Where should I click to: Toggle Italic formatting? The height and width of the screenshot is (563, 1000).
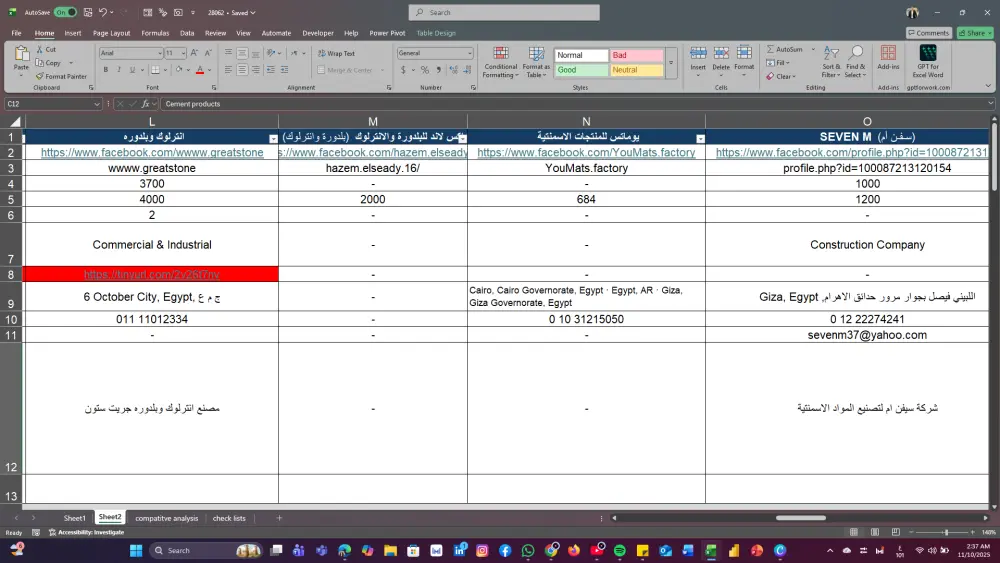tap(119, 69)
